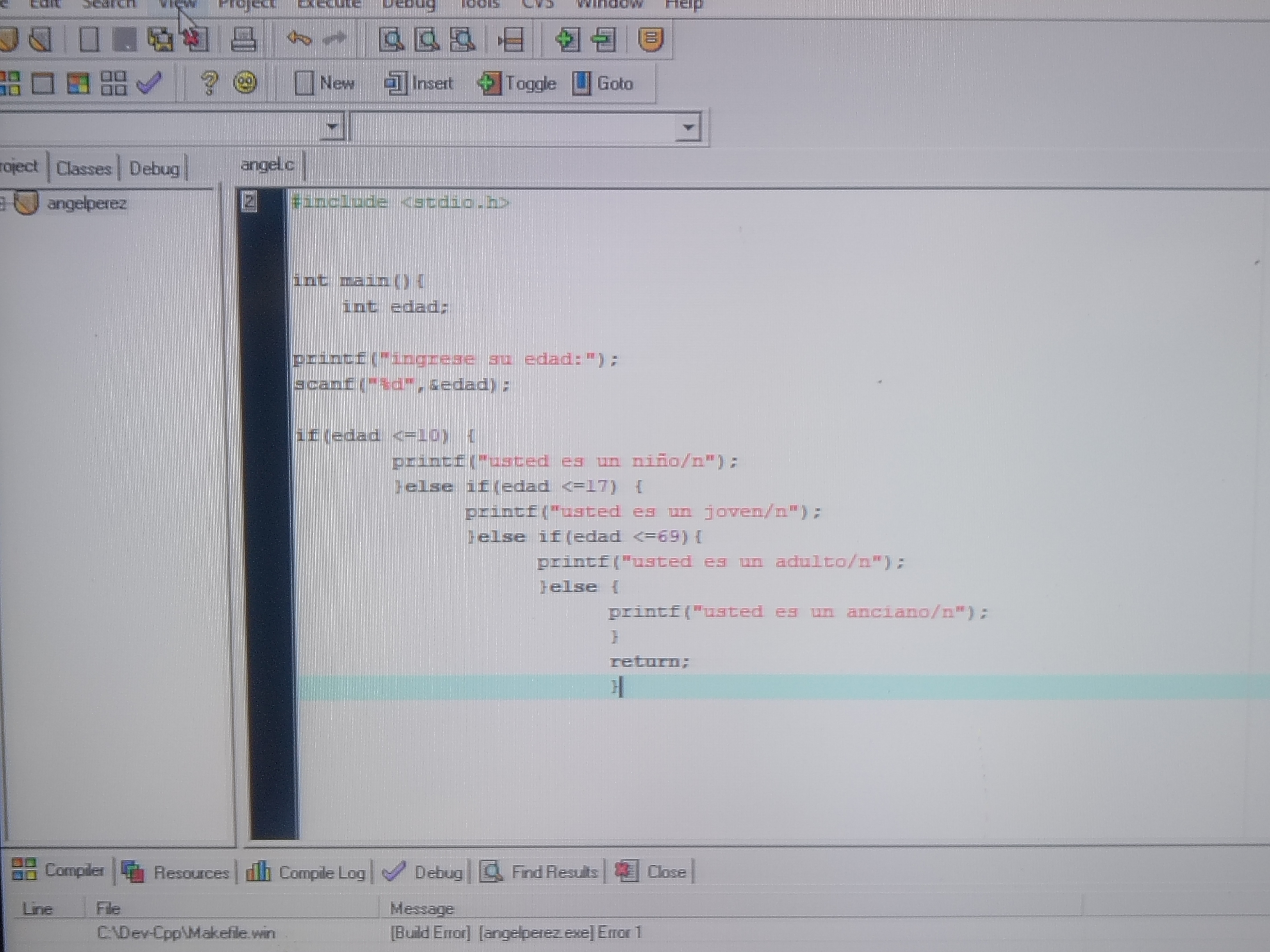Toggle bookmark with Toggle button

point(517,84)
